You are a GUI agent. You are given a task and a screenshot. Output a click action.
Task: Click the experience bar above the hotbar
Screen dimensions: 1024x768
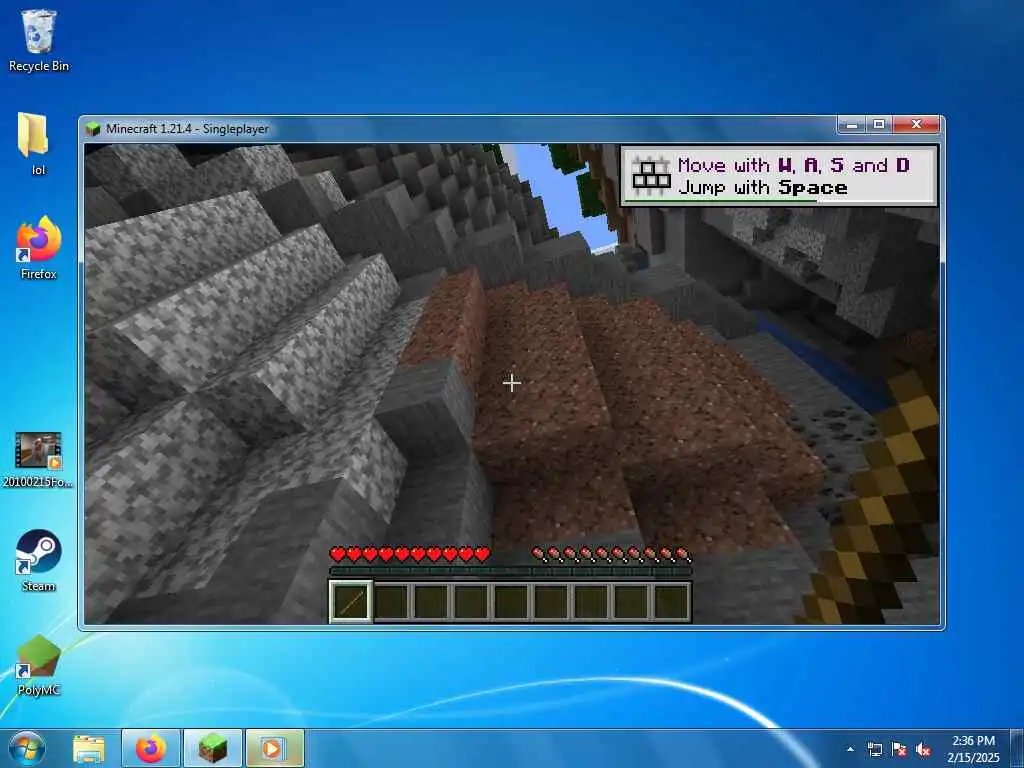click(511, 571)
